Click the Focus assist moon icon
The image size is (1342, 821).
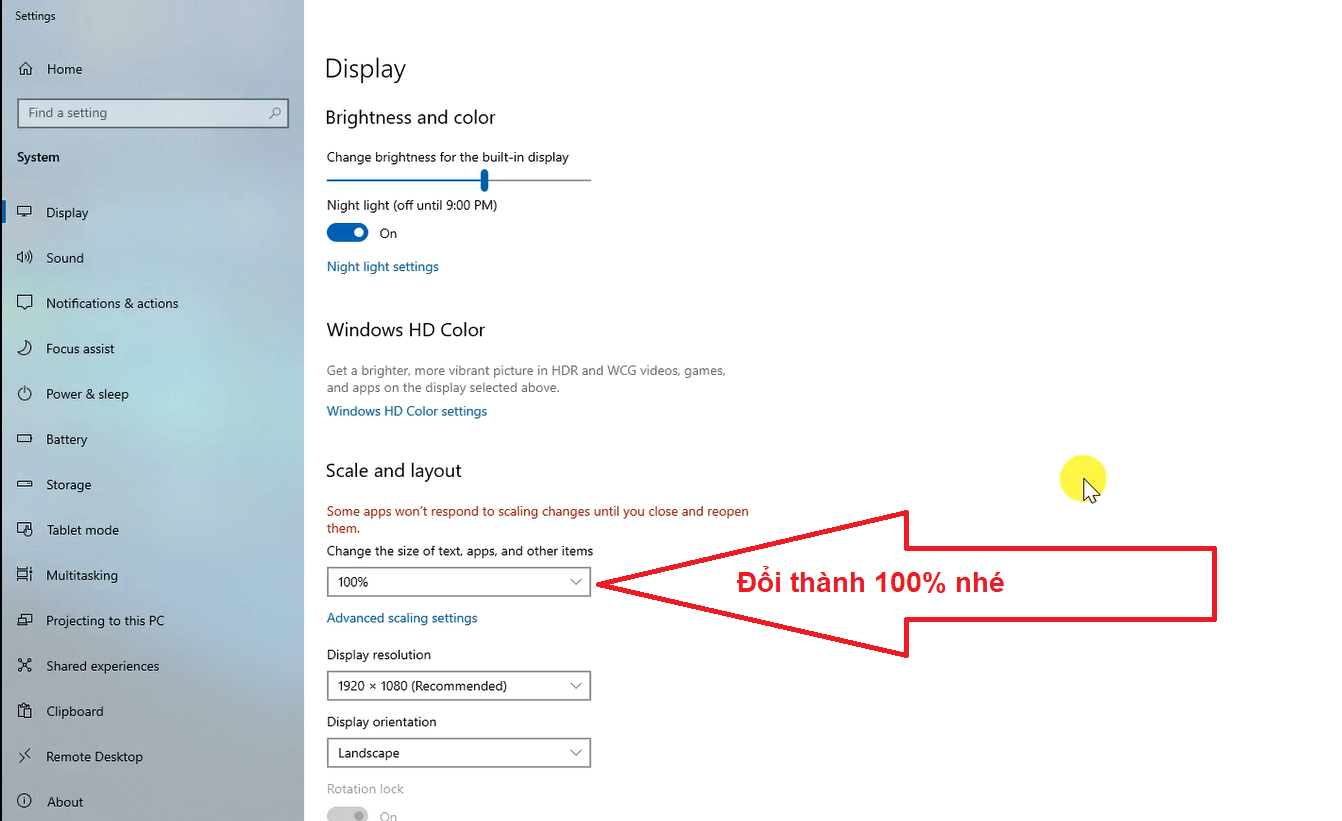pyautogui.click(x=26, y=349)
